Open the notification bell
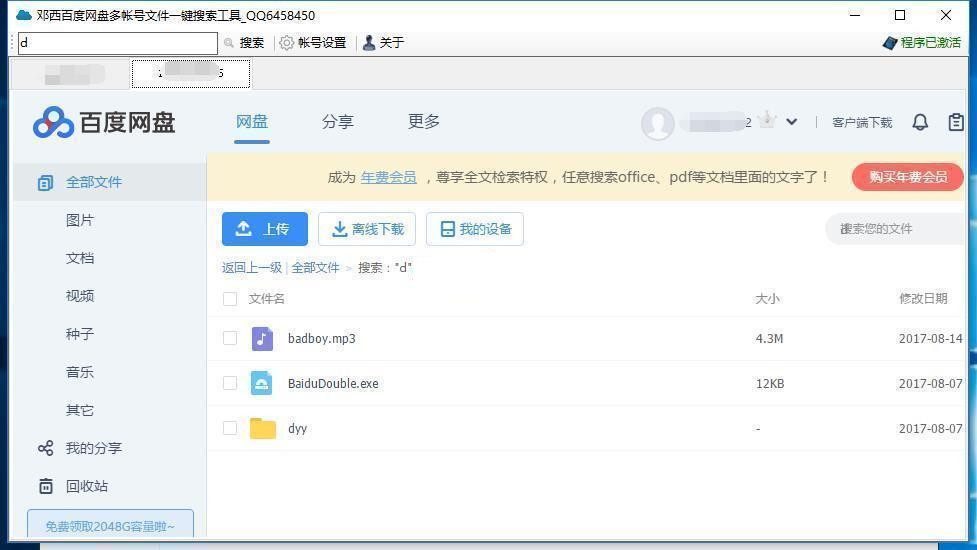This screenshot has height=550, width=977. 920,122
